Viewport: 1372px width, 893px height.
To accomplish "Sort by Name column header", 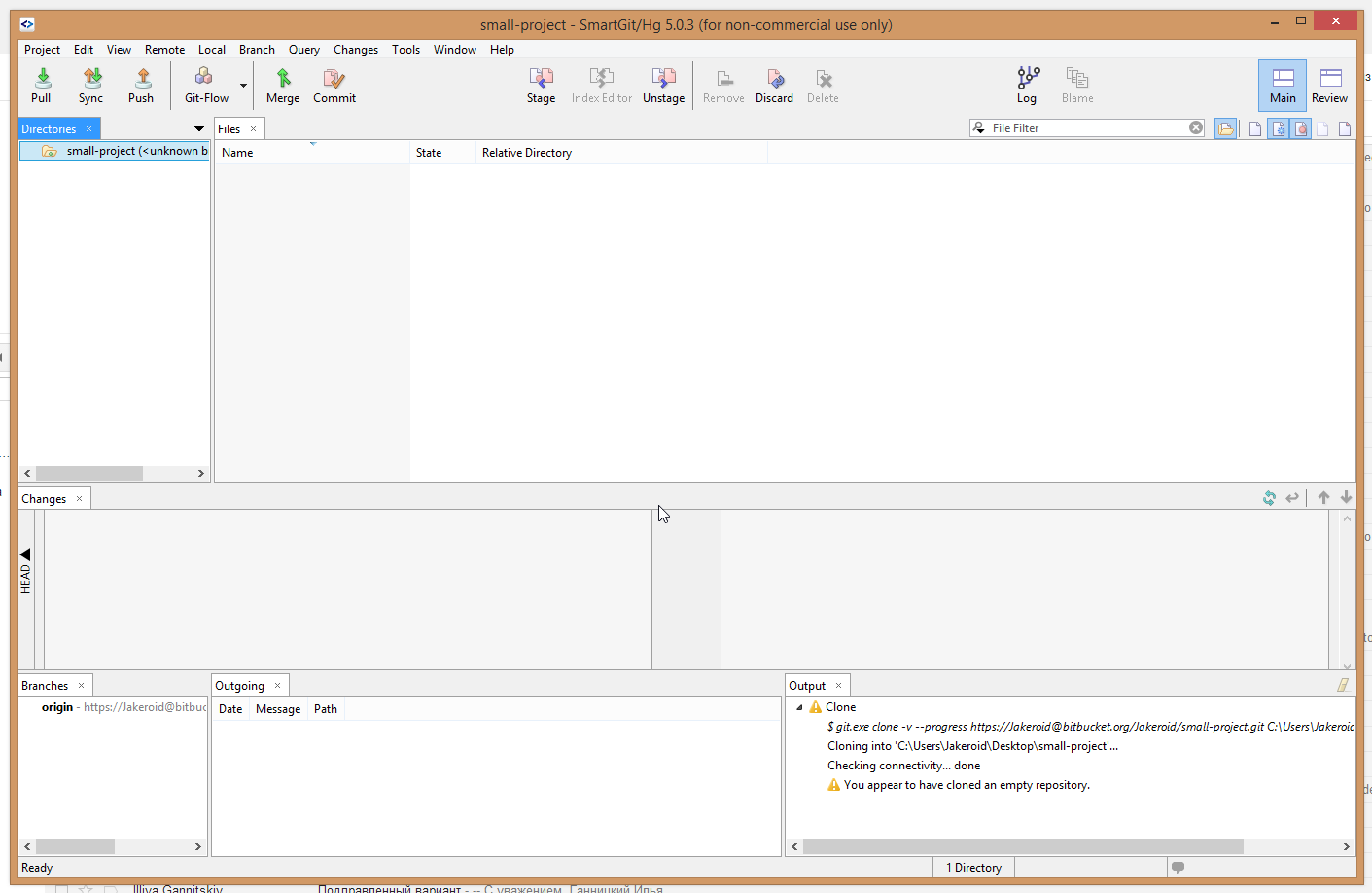I will 312,153.
